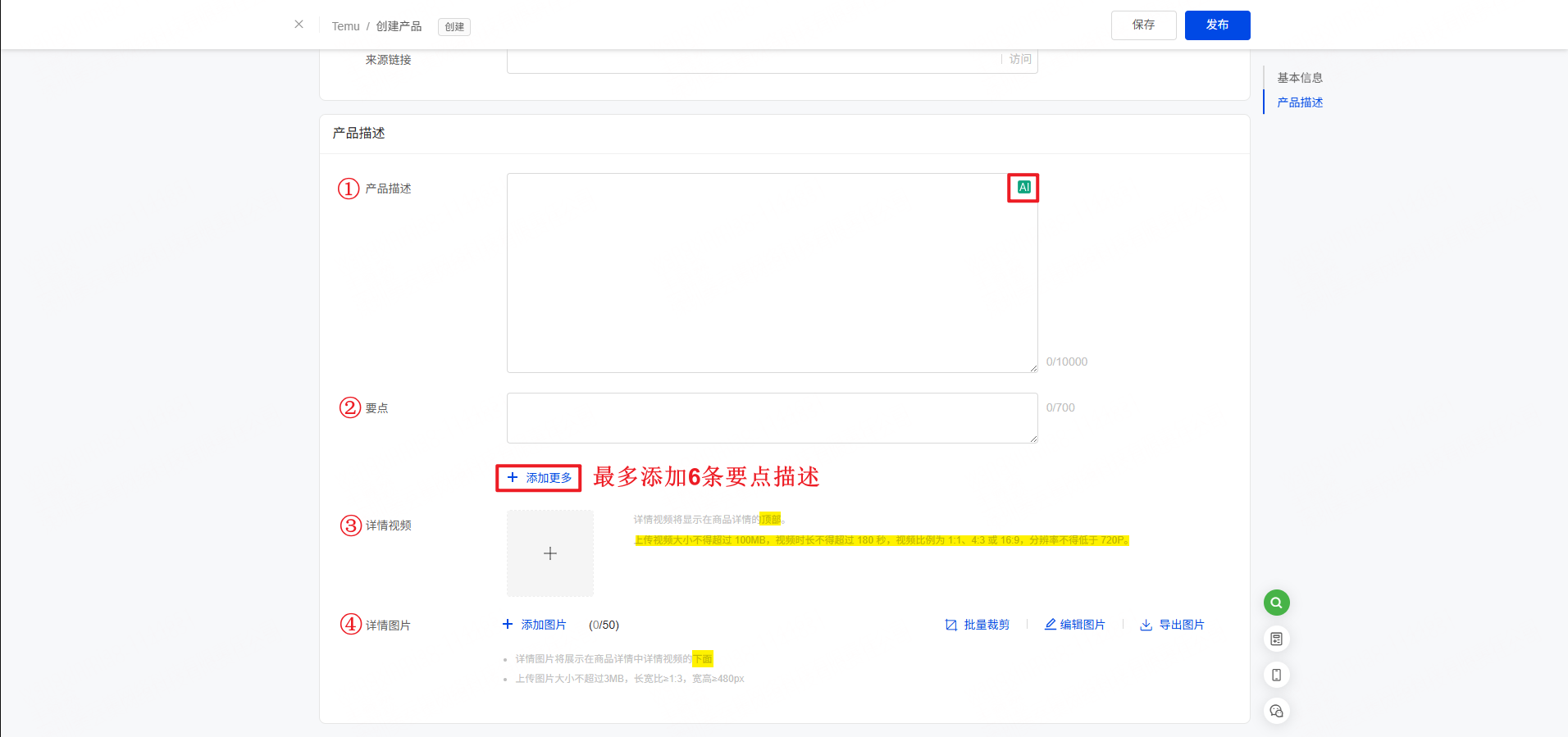Viewport: 1568px width, 737px height.
Task: Click the 保存 save button
Action: coord(1143,25)
